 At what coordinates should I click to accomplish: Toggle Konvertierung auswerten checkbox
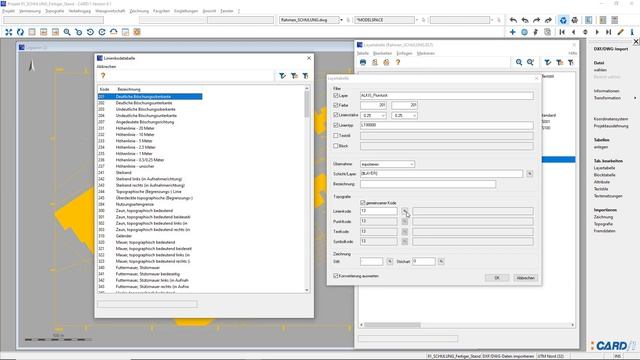coord(336,276)
